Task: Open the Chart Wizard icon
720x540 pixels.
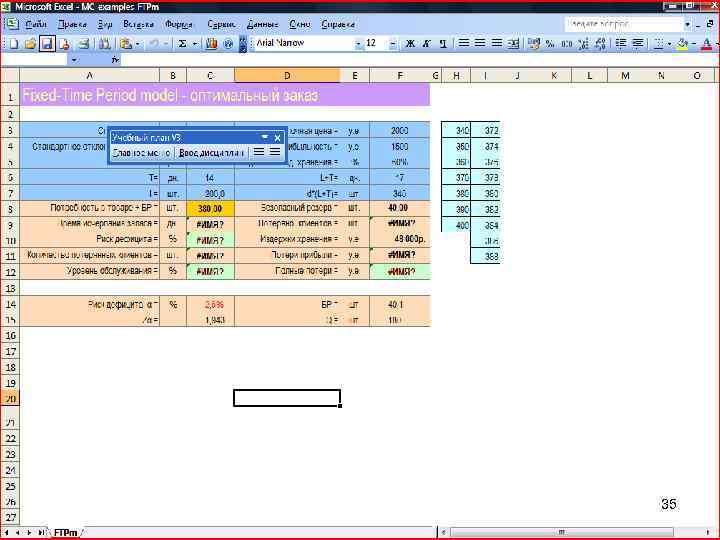Action: pos(211,44)
